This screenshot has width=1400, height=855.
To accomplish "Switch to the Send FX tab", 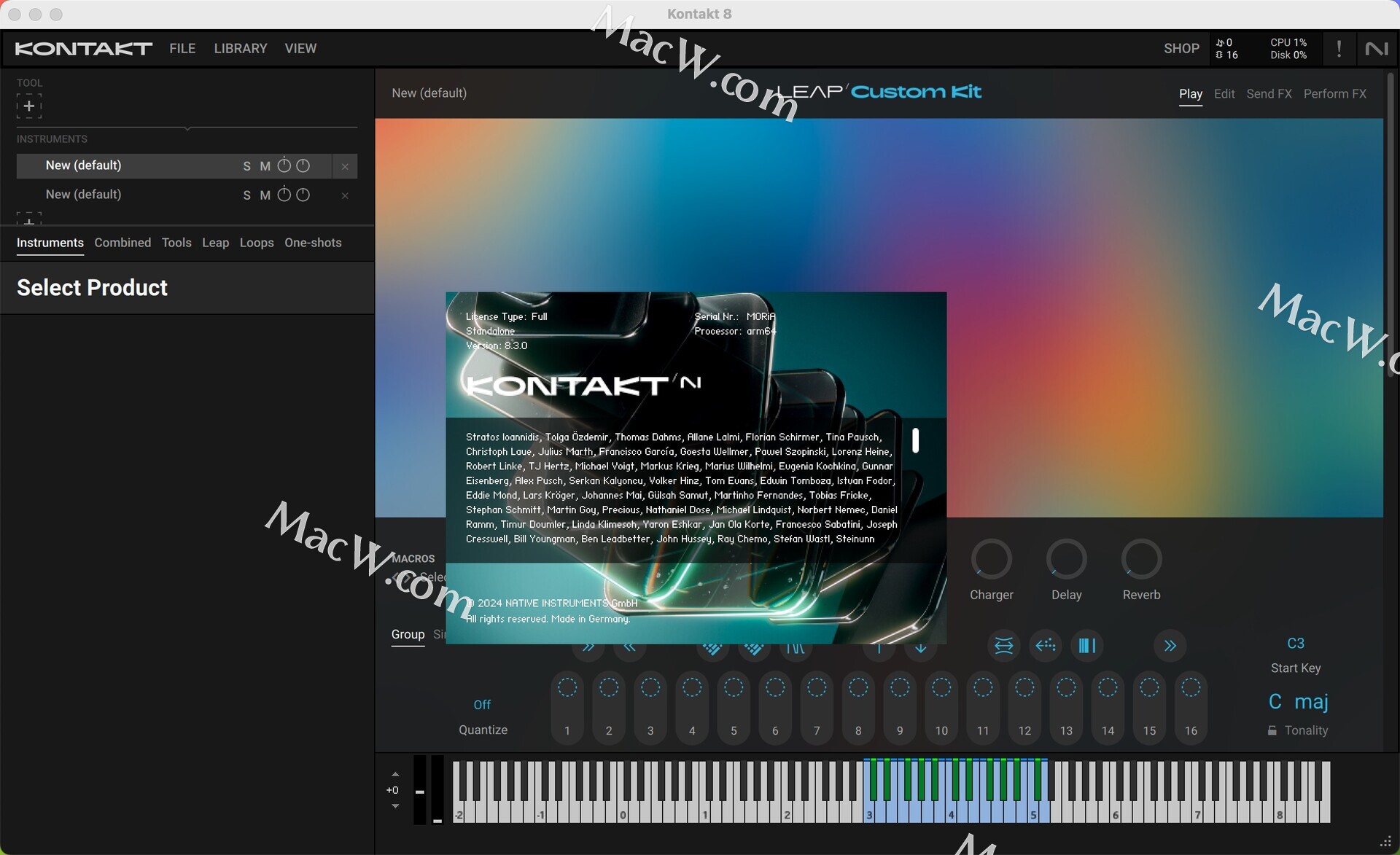I will click(x=1269, y=94).
